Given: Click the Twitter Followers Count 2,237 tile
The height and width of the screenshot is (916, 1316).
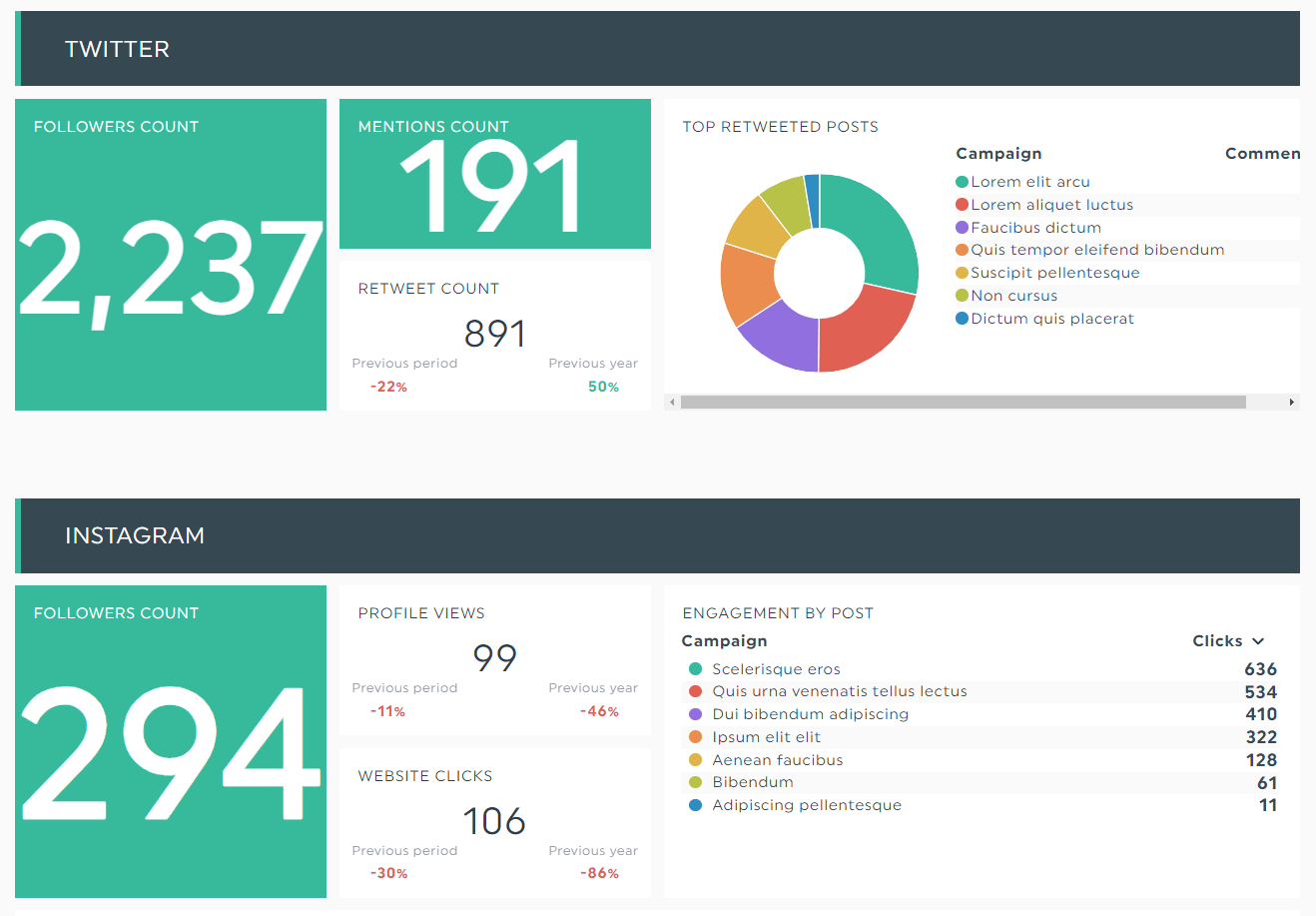Looking at the screenshot, I should coord(171,255).
